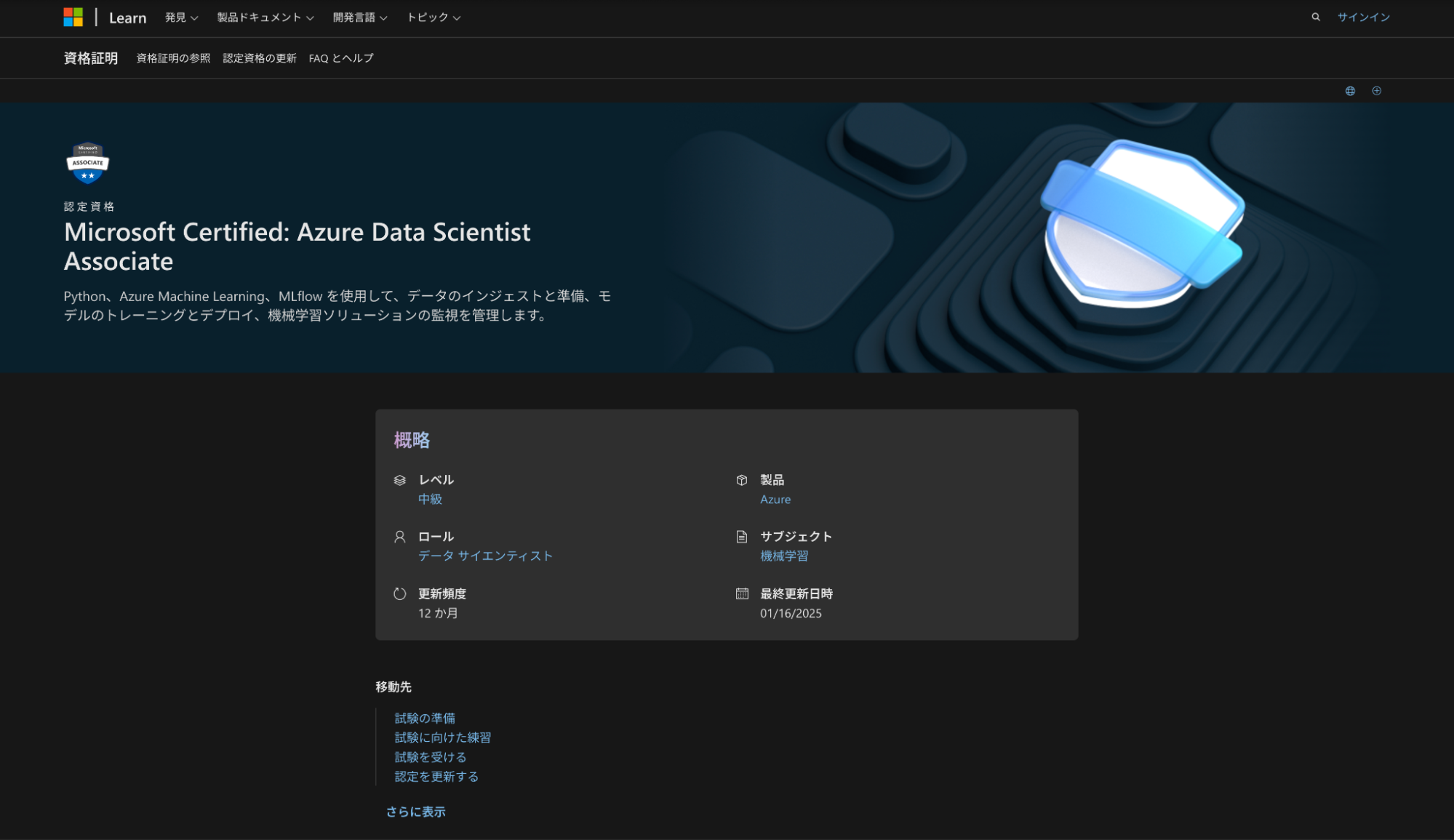This screenshot has height=840, width=1454.
Task: Click the refresh icon beside 更新頻度
Action: 399,593
